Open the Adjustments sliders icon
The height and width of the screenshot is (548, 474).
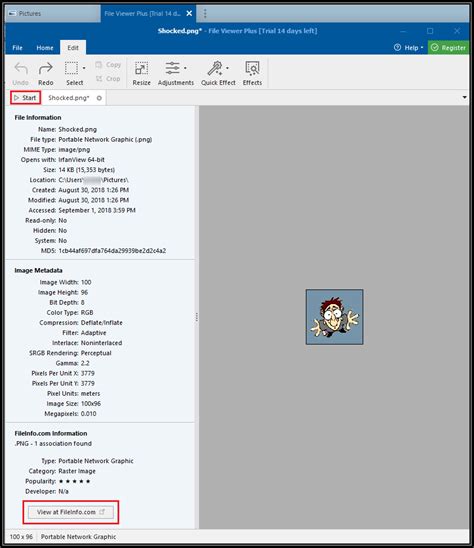pyautogui.click(x=172, y=68)
